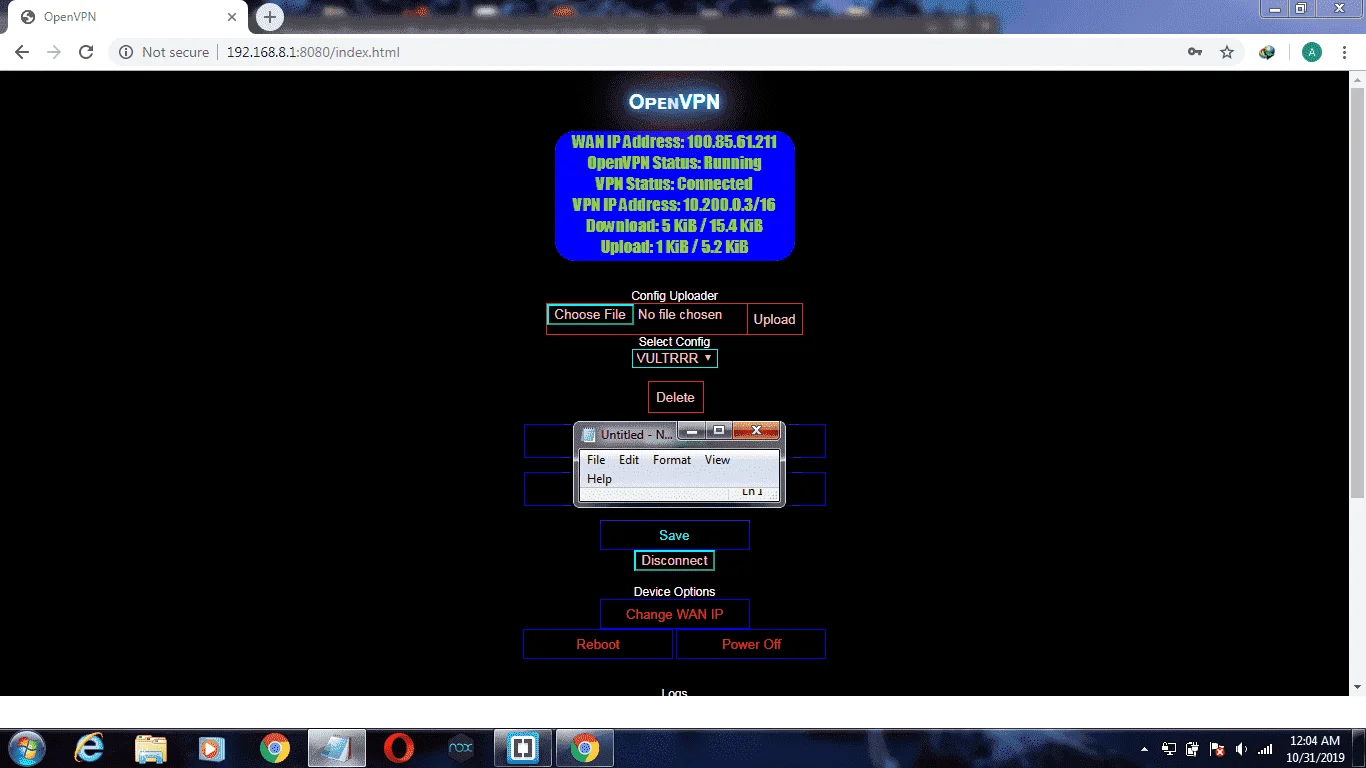Click Change WAN IP button
The height and width of the screenshot is (768, 1366).
click(x=674, y=614)
